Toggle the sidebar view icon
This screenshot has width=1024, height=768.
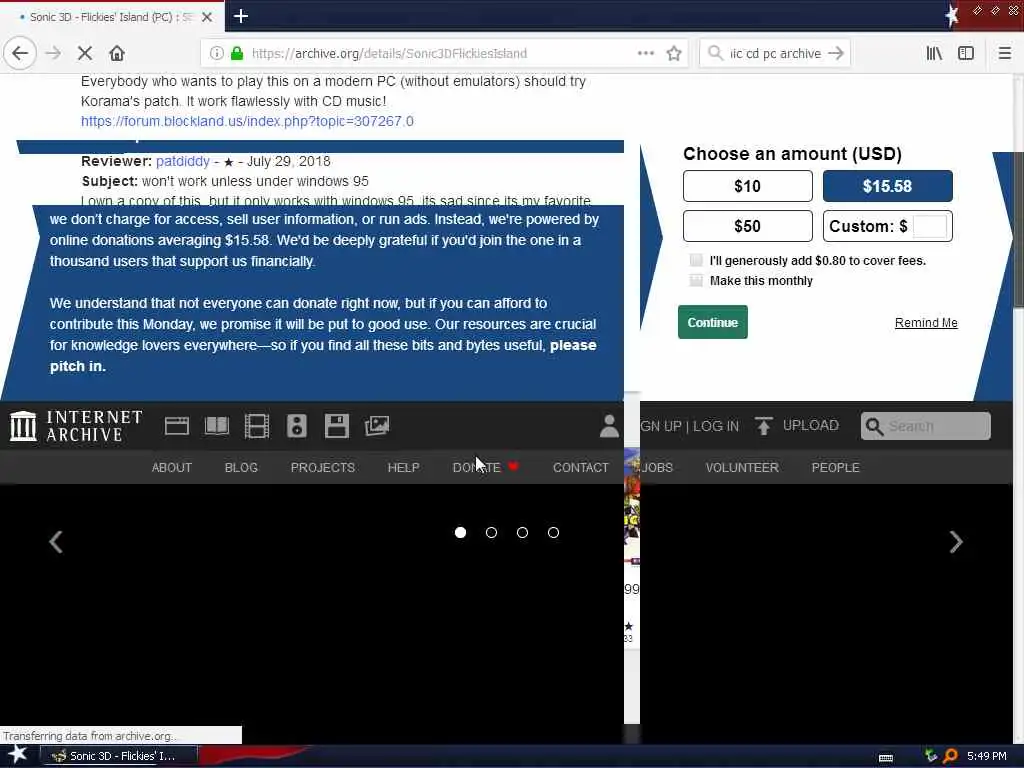coord(966,54)
